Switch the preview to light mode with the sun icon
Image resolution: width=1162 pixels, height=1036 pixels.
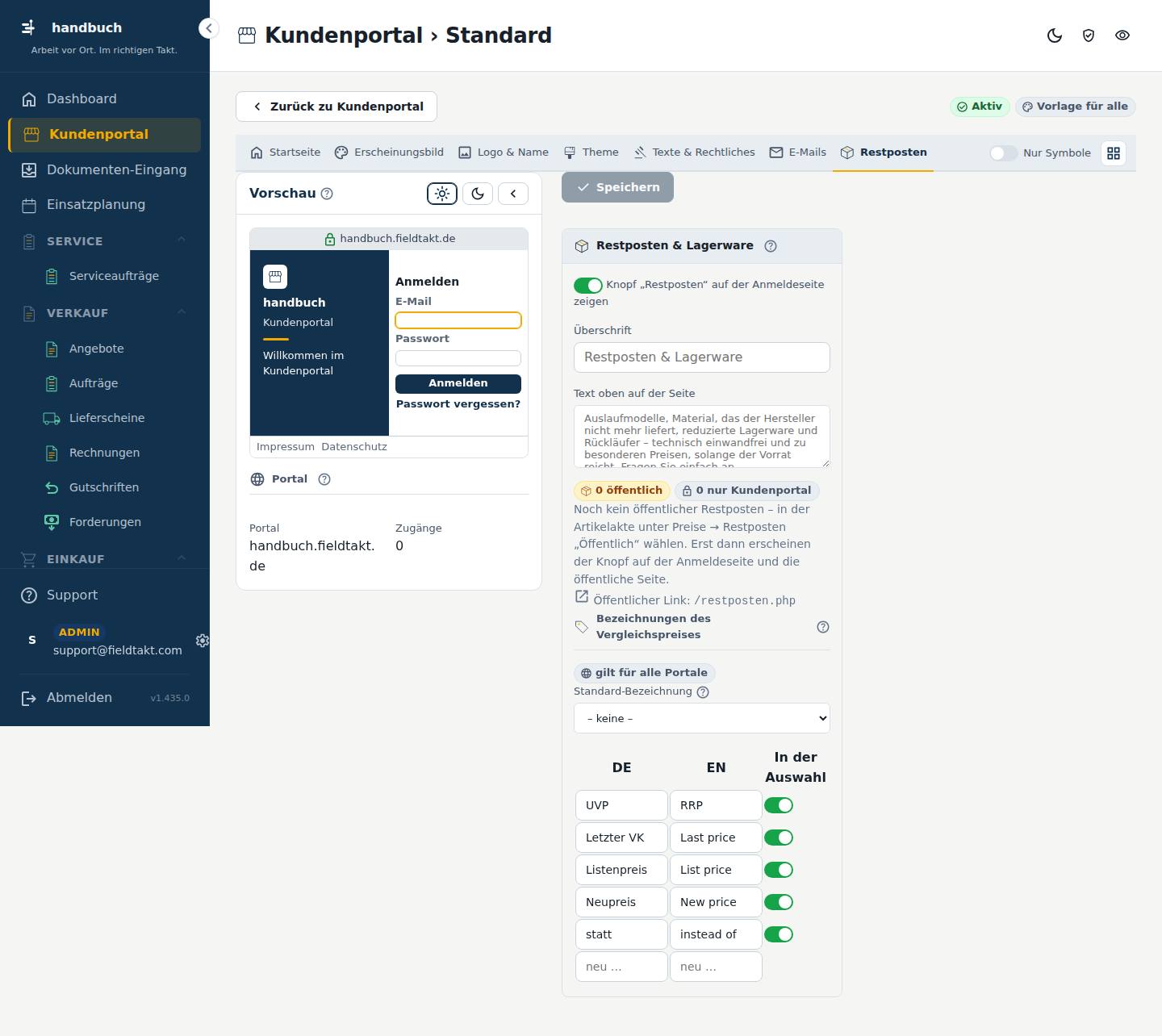442,194
